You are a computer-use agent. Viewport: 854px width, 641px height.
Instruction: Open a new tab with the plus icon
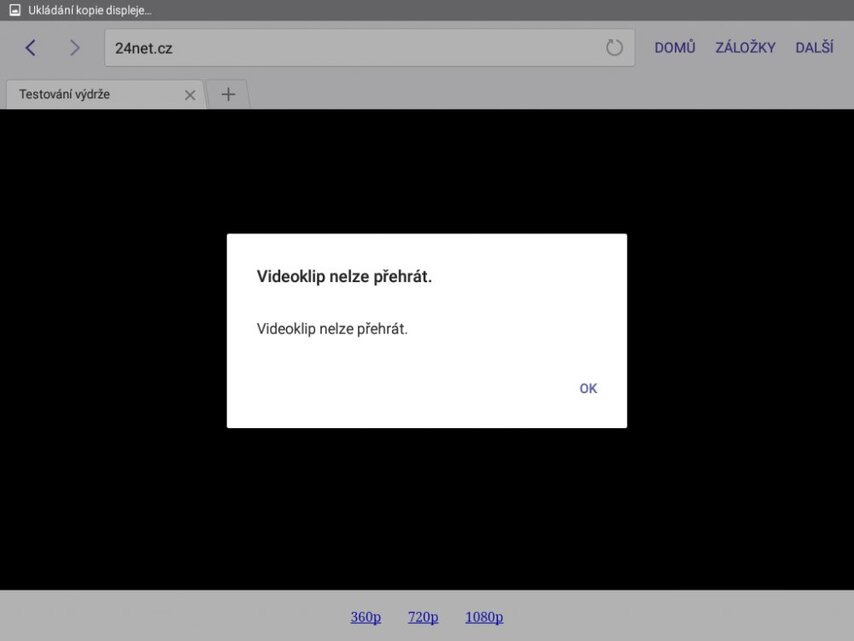coord(228,94)
